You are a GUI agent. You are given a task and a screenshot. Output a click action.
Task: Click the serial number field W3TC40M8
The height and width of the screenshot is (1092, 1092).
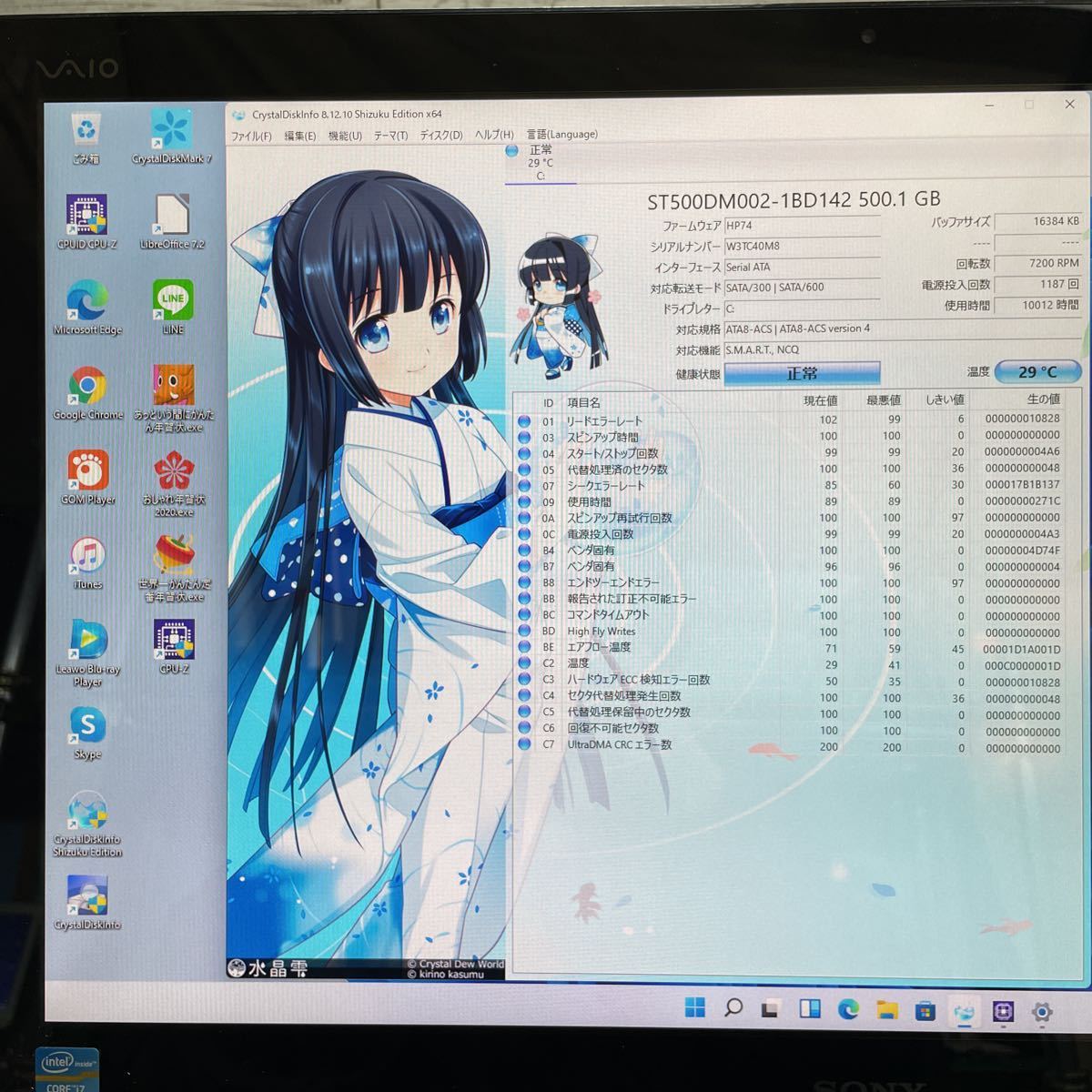pos(803,246)
